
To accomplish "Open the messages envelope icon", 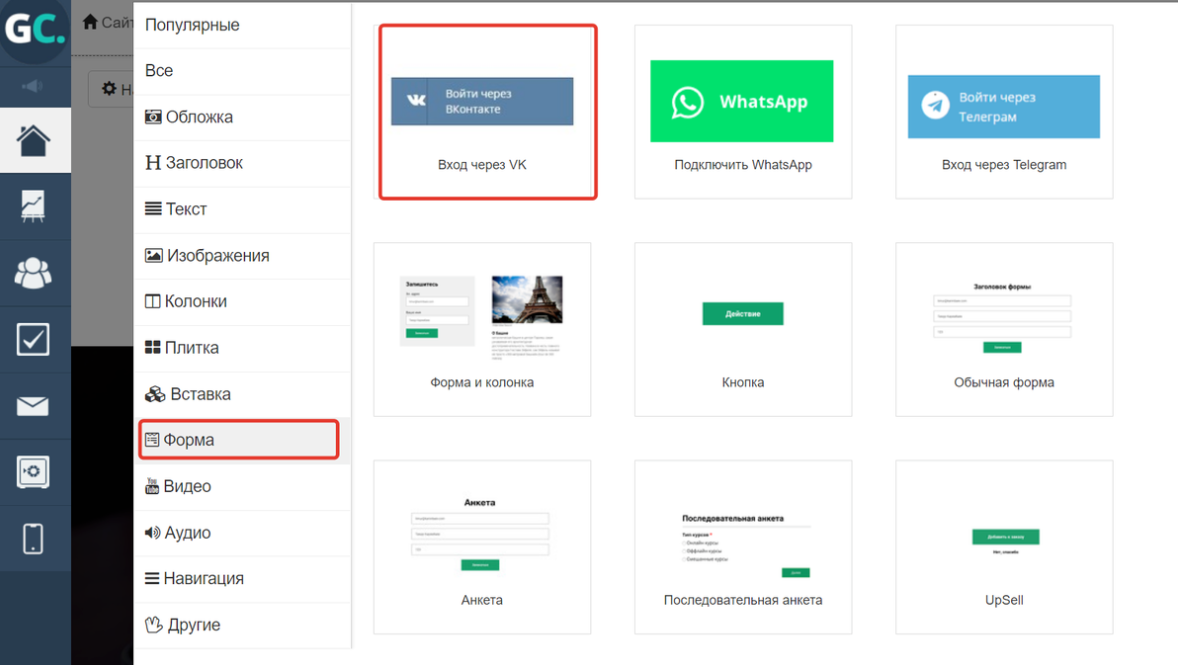I will (x=33, y=407).
